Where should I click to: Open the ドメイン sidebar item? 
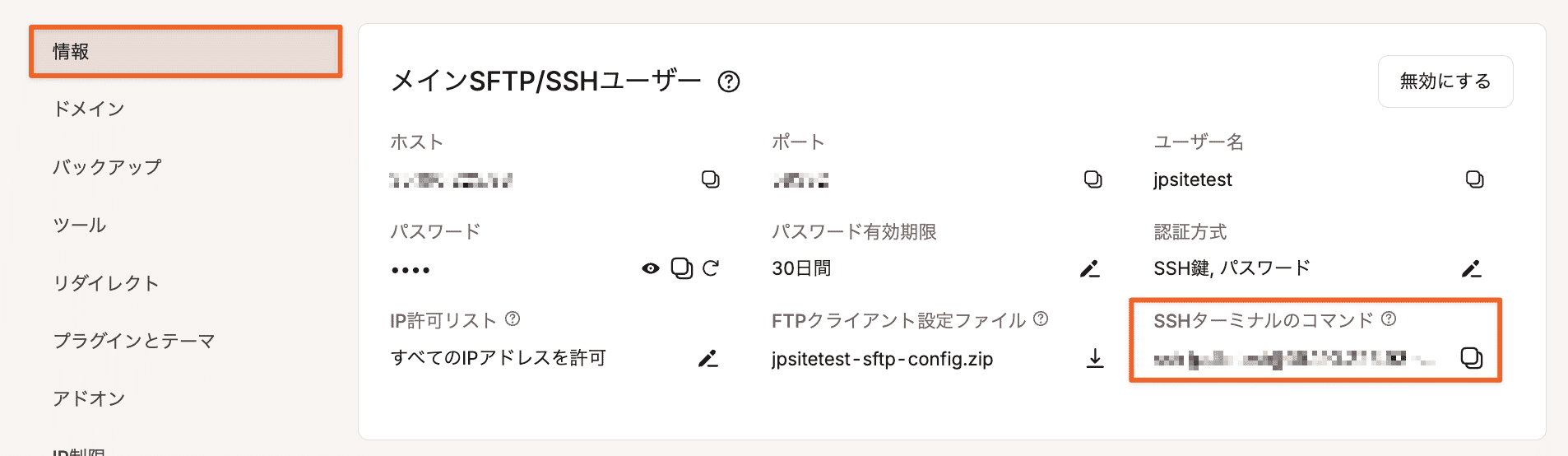tap(89, 109)
